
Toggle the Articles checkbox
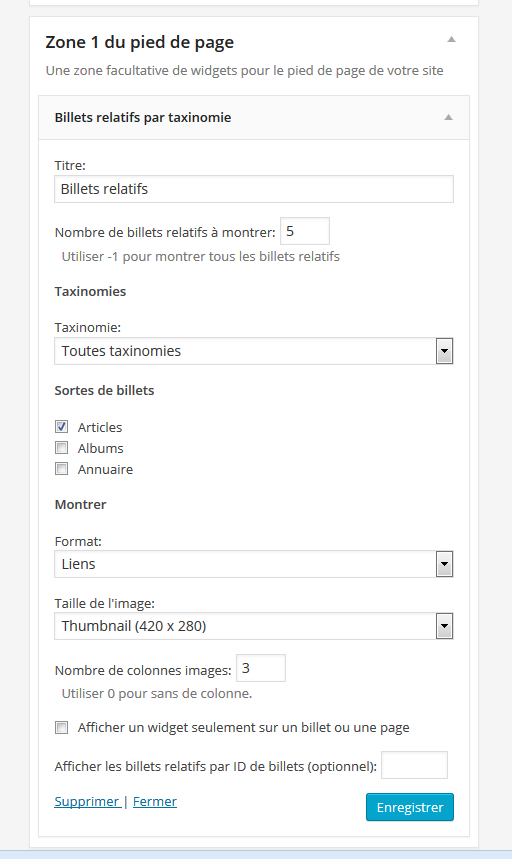pyautogui.click(x=61, y=426)
